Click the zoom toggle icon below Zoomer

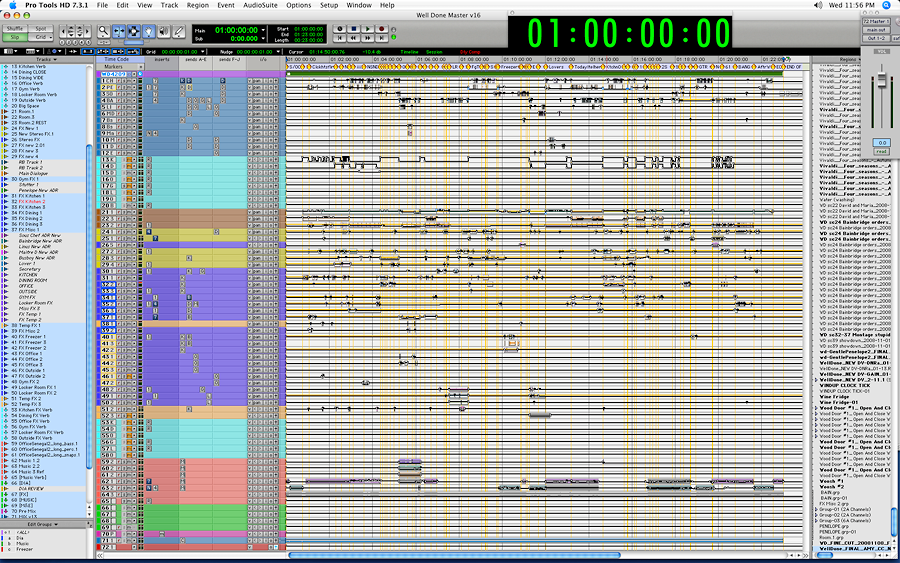point(103,42)
